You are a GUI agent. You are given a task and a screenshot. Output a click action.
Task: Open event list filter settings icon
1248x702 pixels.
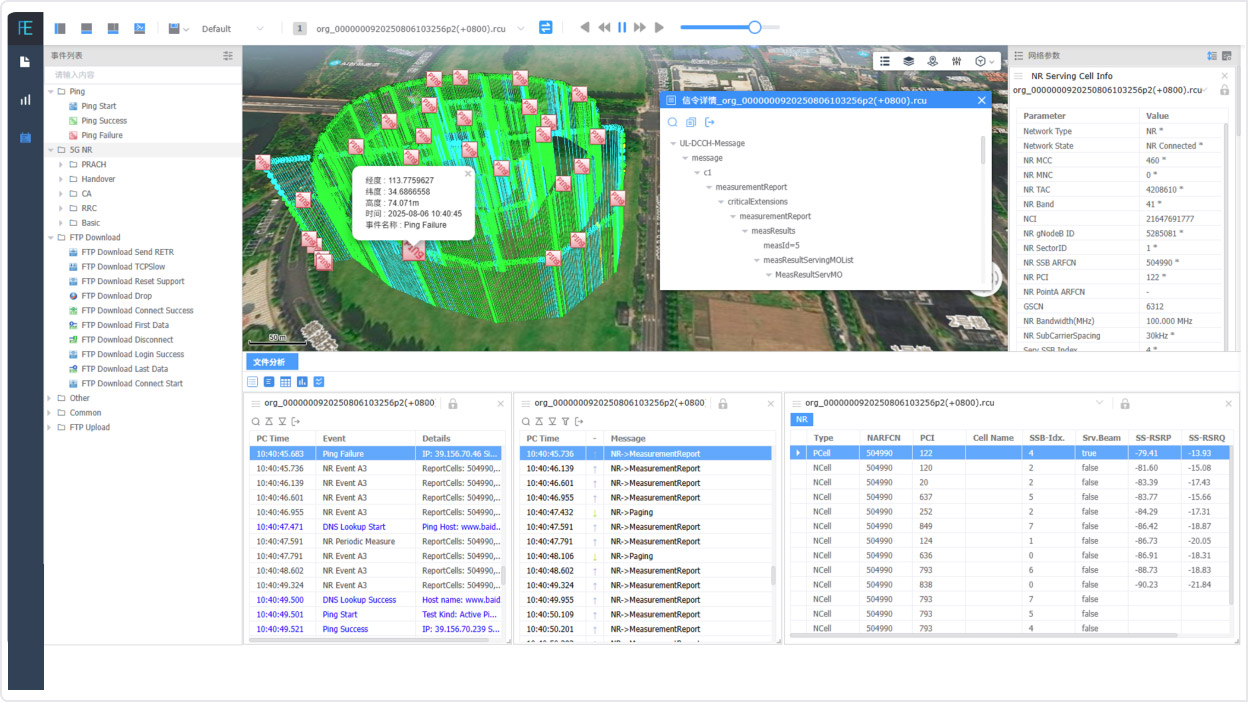pyautogui.click(x=228, y=56)
